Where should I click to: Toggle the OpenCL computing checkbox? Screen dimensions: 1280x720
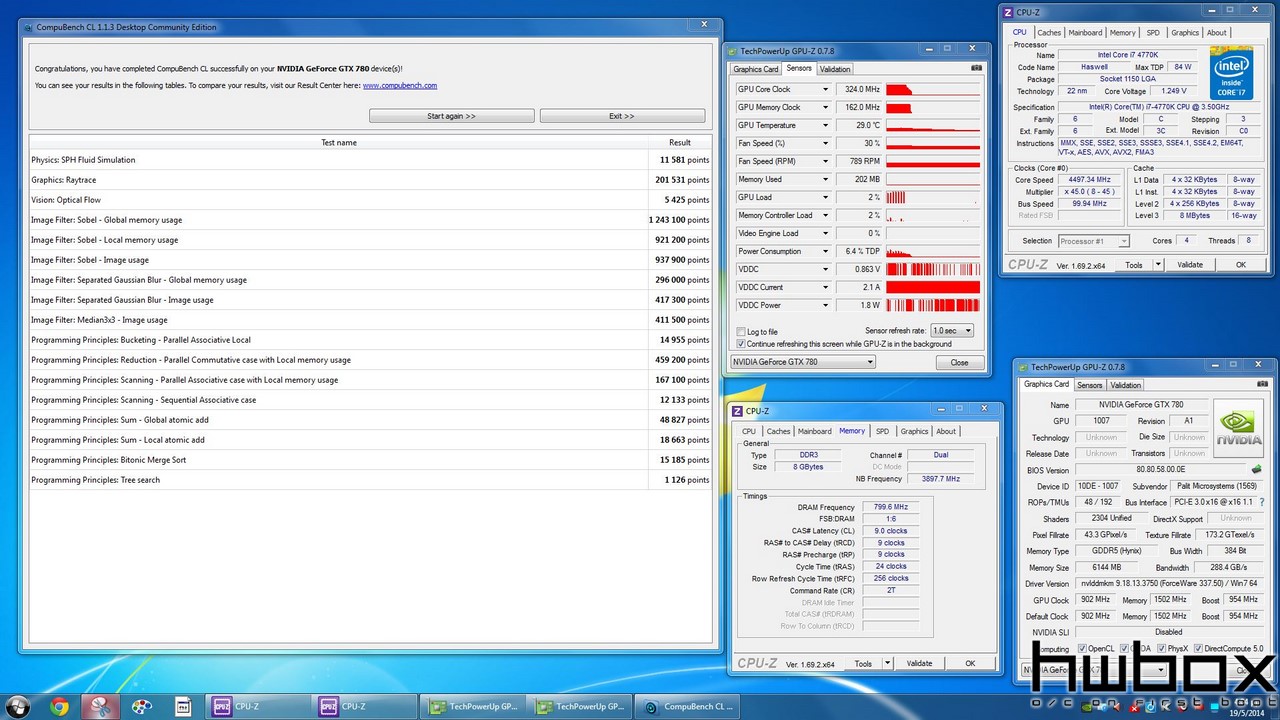point(1082,649)
